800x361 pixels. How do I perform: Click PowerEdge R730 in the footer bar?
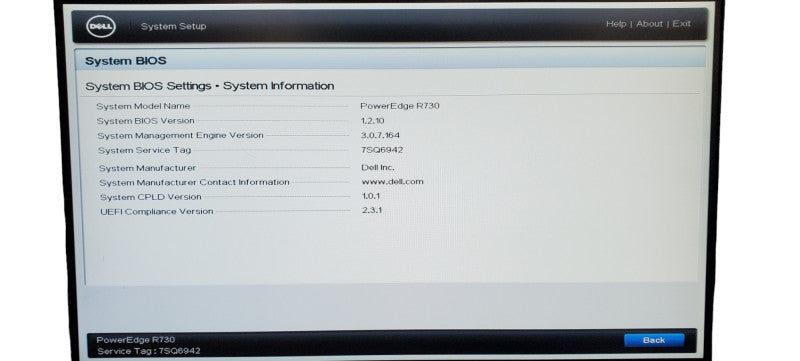tap(136, 340)
